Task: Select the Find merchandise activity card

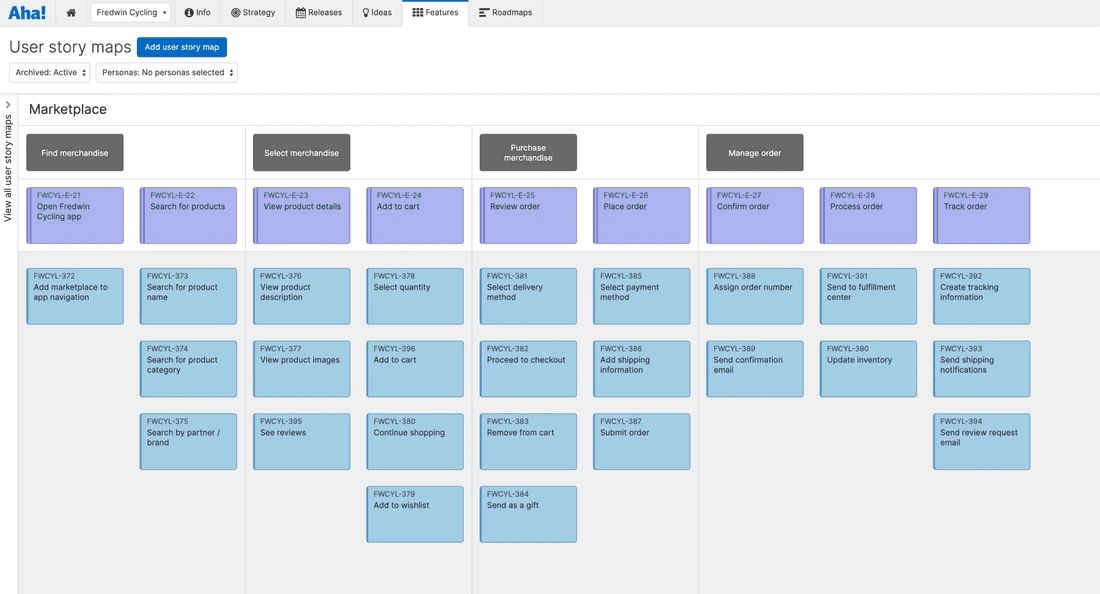Action: (x=74, y=152)
